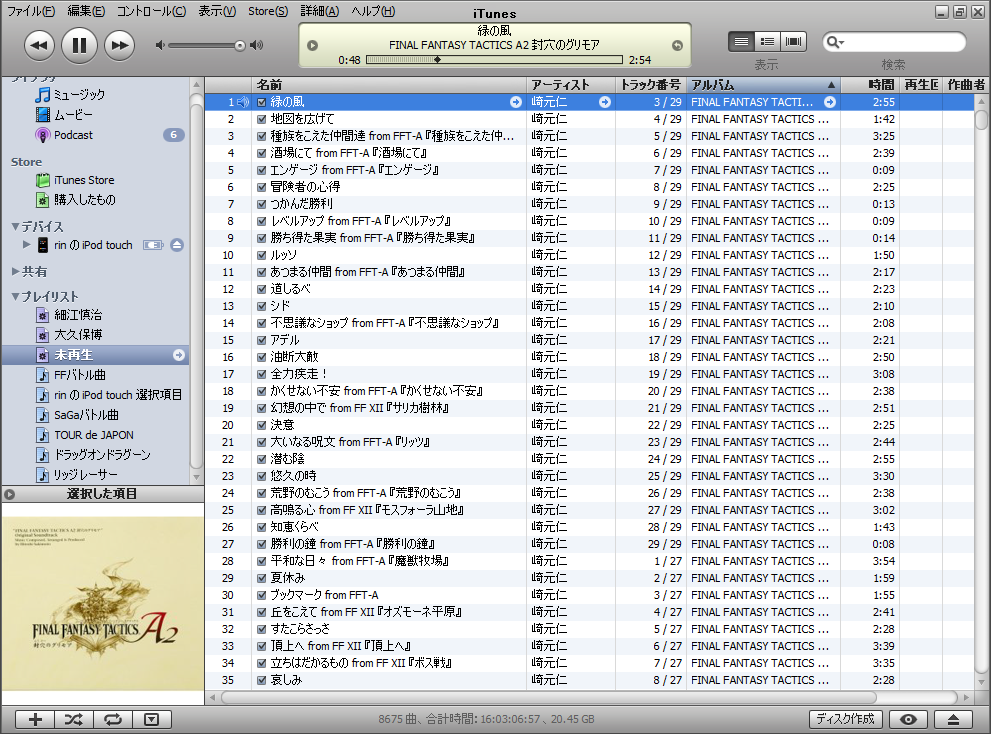Jump to current song via display arrow

(x=677, y=46)
